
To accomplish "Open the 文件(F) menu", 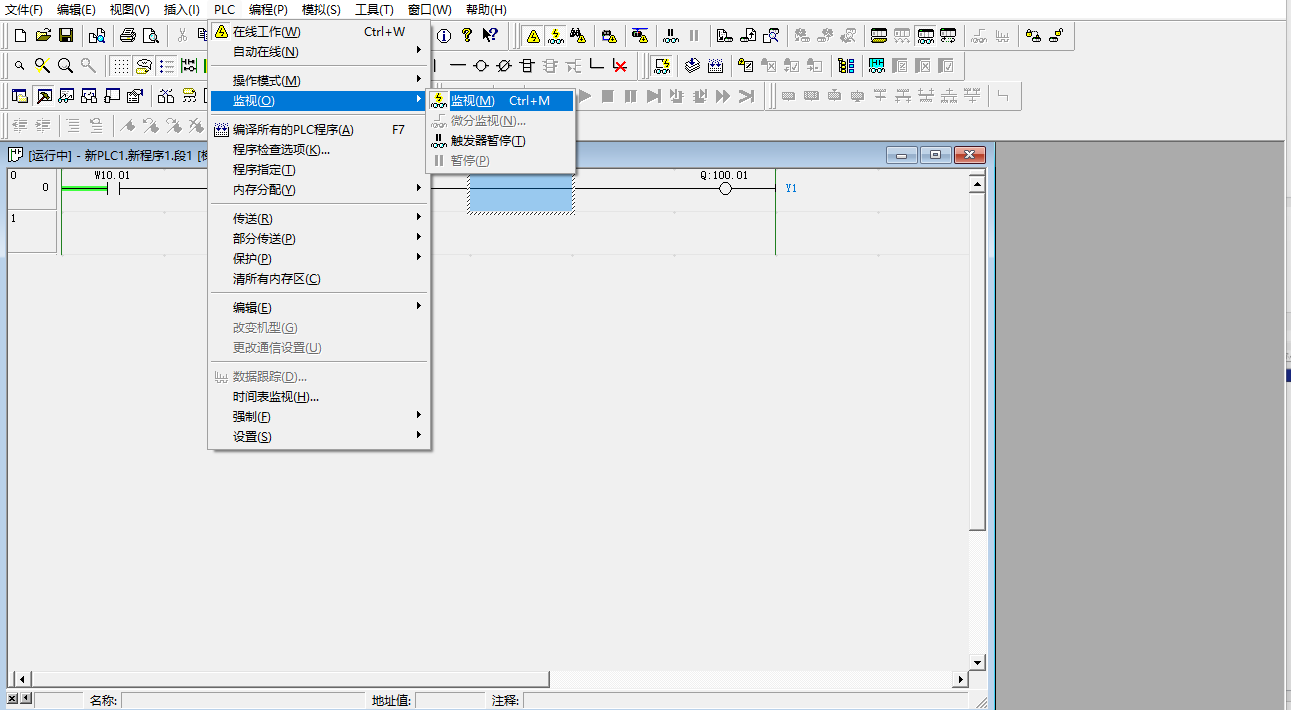I will pyautogui.click(x=24, y=10).
